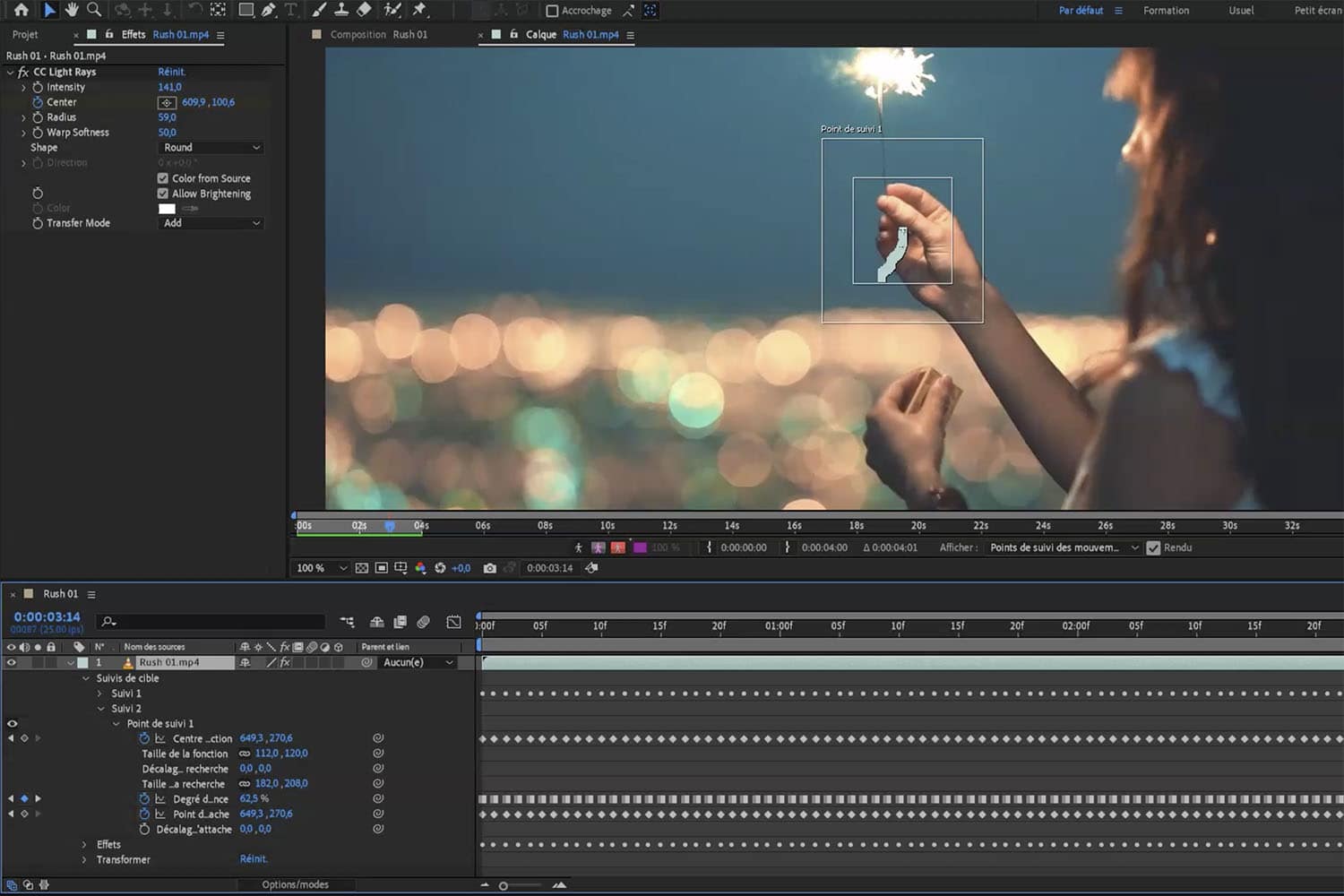Click the Intensity value 141,0

[x=169, y=87]
